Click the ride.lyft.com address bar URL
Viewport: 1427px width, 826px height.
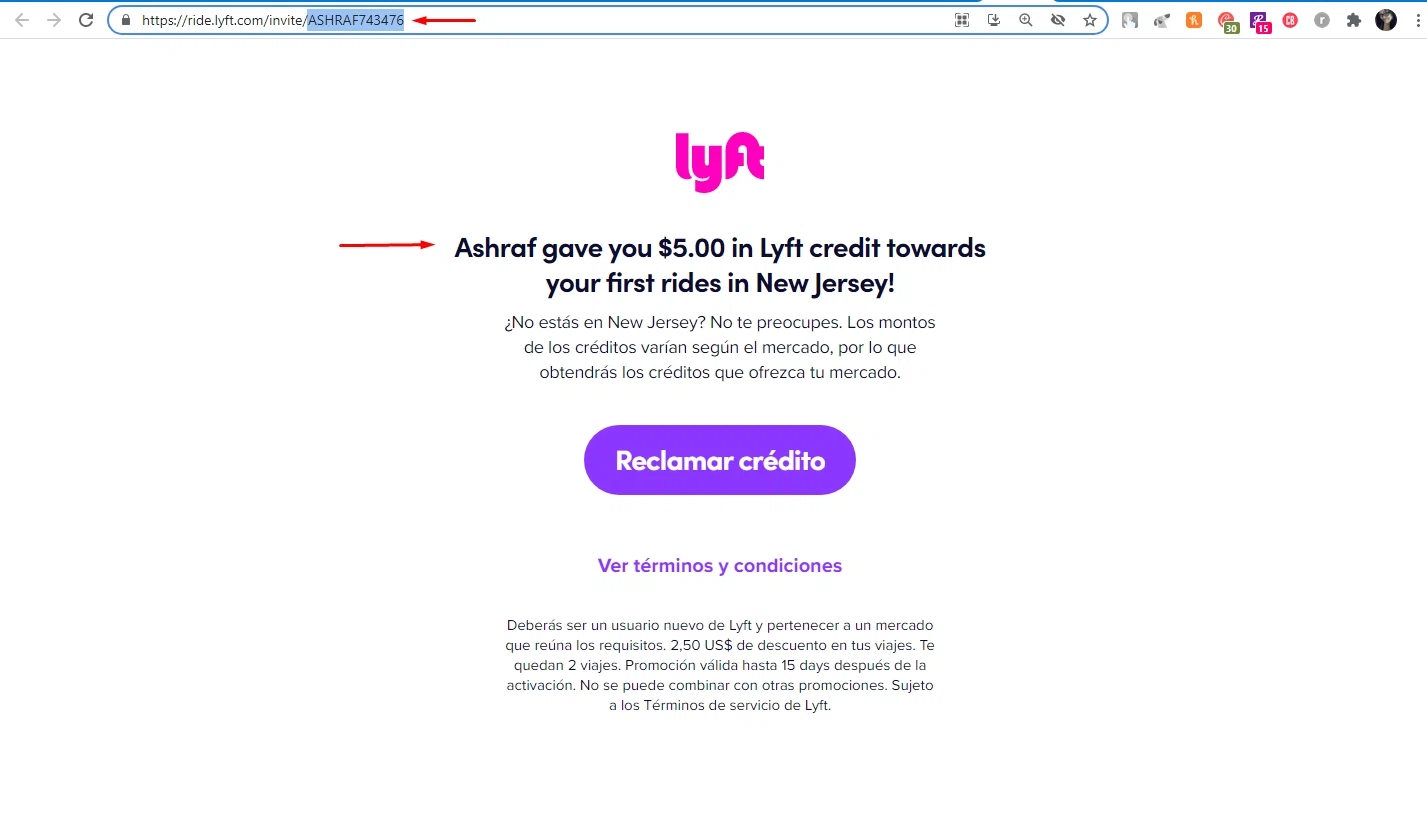[x=273, y=20]
